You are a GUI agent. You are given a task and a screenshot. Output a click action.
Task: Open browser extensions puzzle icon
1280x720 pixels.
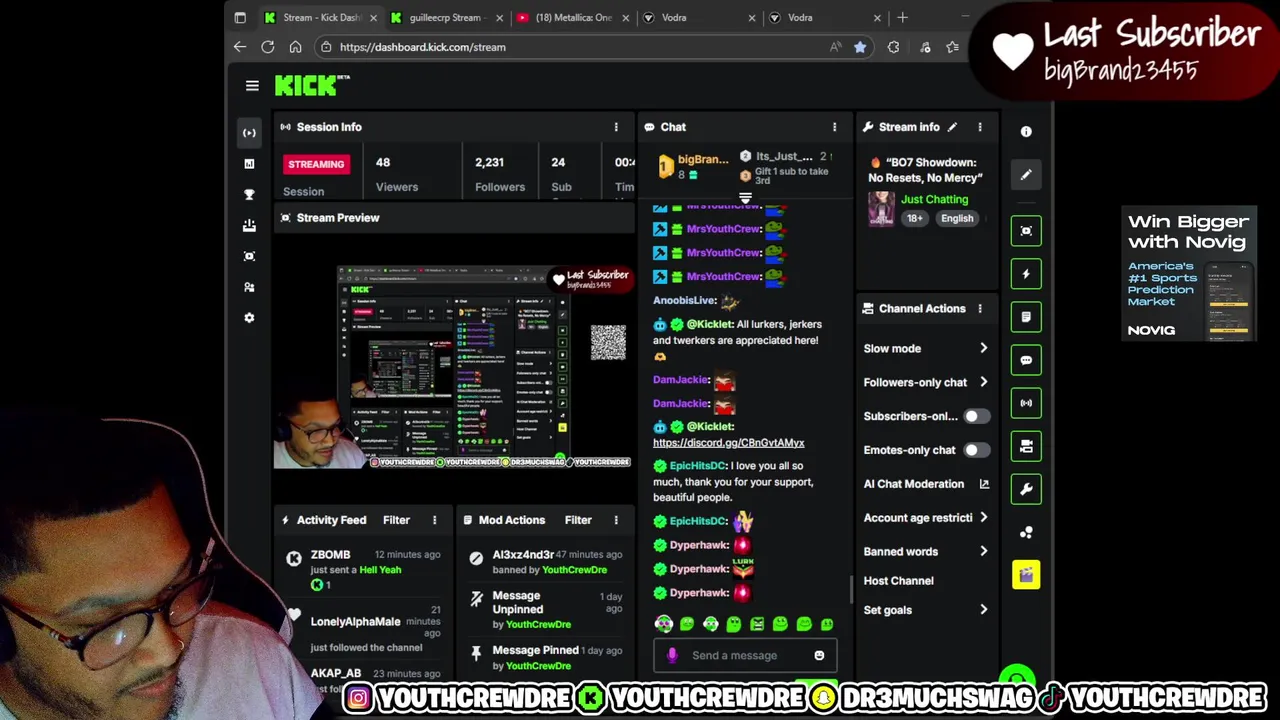(x=893, y=47)
